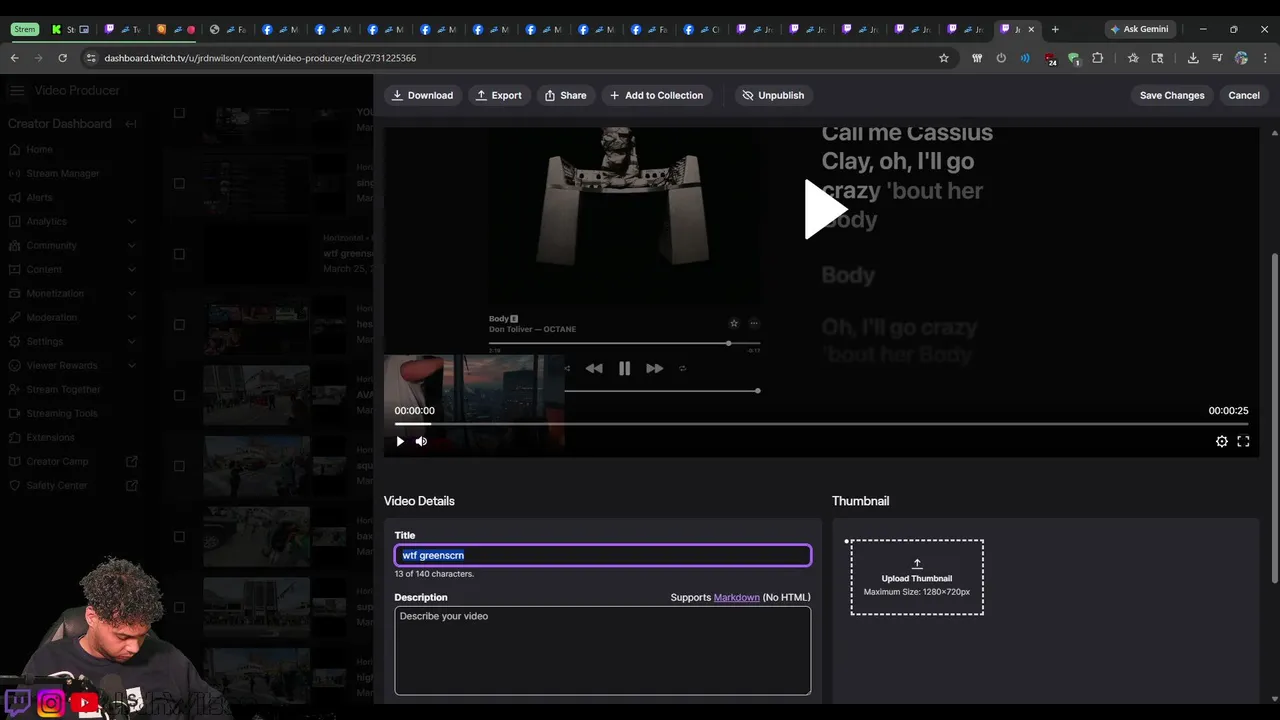
Task: Open Chrome downloads from the toolbar
Action: (1193, 58)
